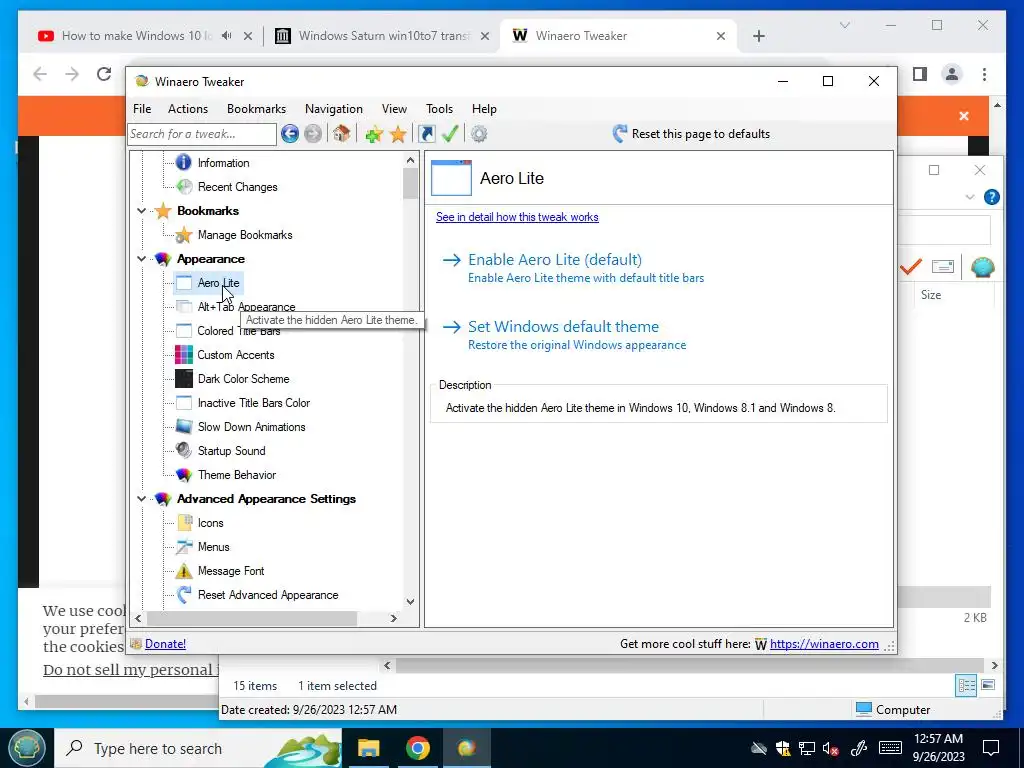This screenshot has width=1024, height=768.
Task: Open Chrome tab search dropdown chevron
Action: tap(844, 25)
